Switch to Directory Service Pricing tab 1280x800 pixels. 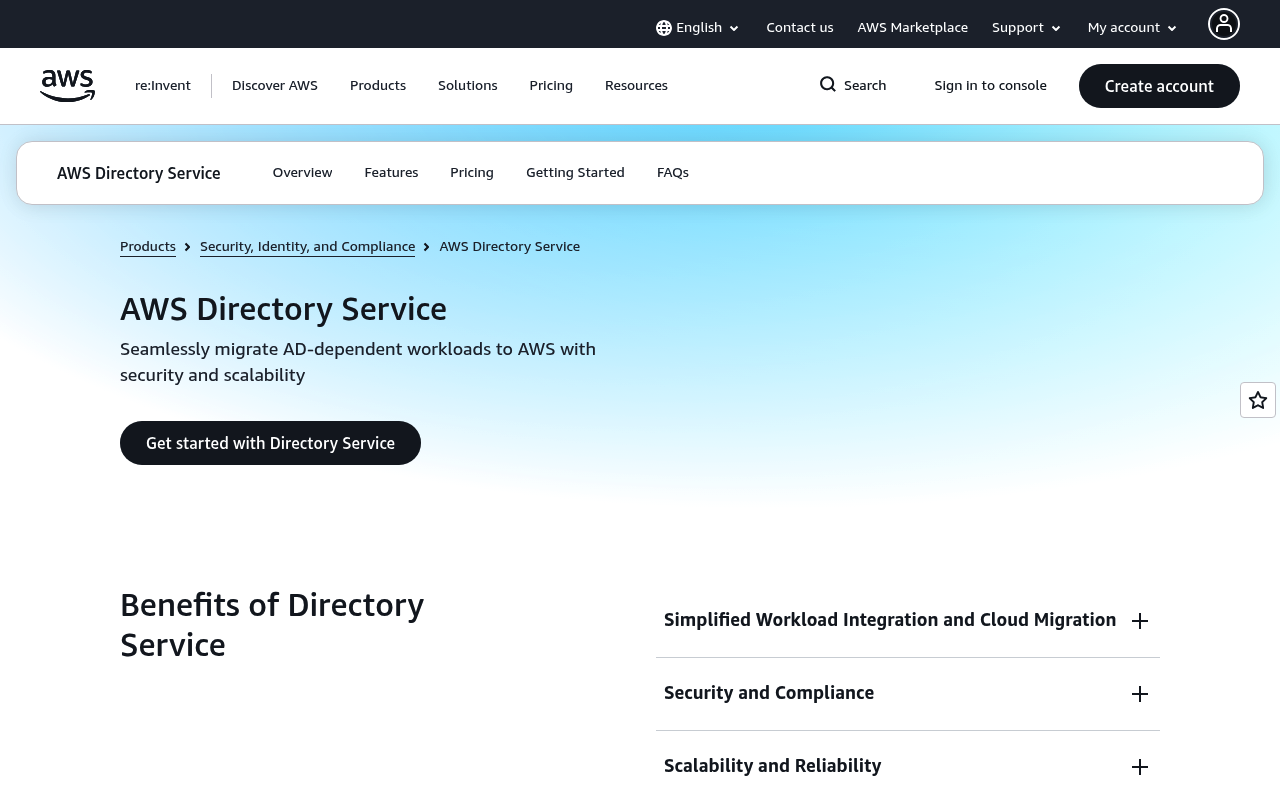click(472, 173)
